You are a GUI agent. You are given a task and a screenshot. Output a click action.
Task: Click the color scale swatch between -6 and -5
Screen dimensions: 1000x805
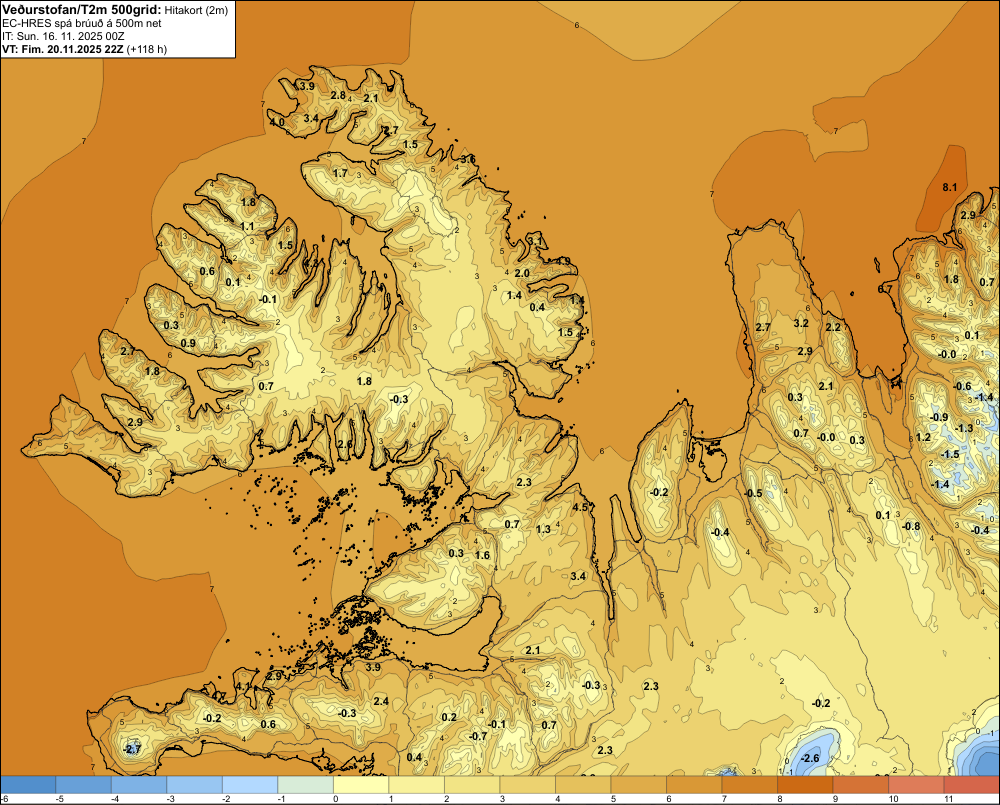[x=28, y=785]
